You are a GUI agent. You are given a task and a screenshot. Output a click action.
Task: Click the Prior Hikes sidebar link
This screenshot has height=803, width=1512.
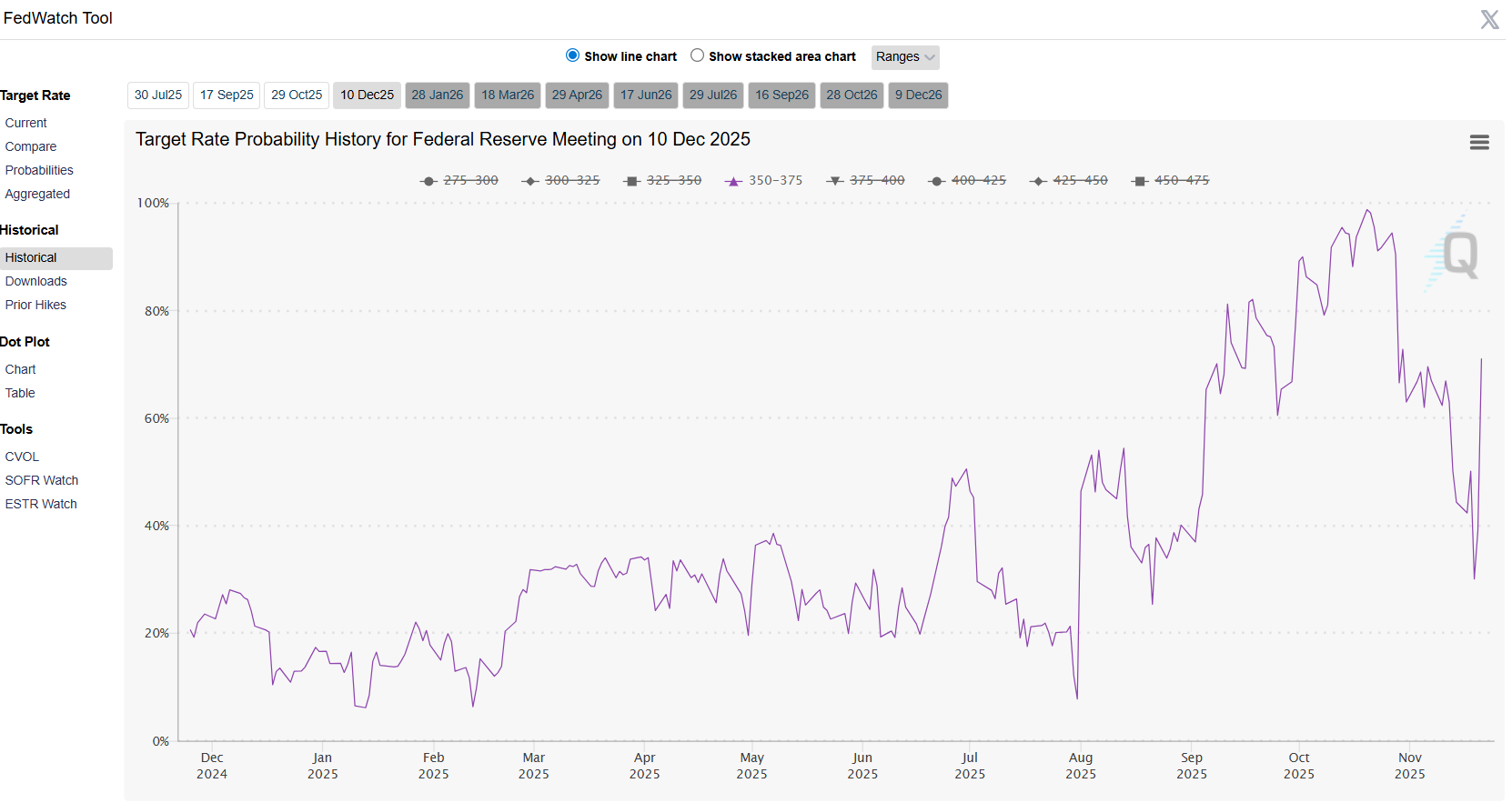point(35,305)
